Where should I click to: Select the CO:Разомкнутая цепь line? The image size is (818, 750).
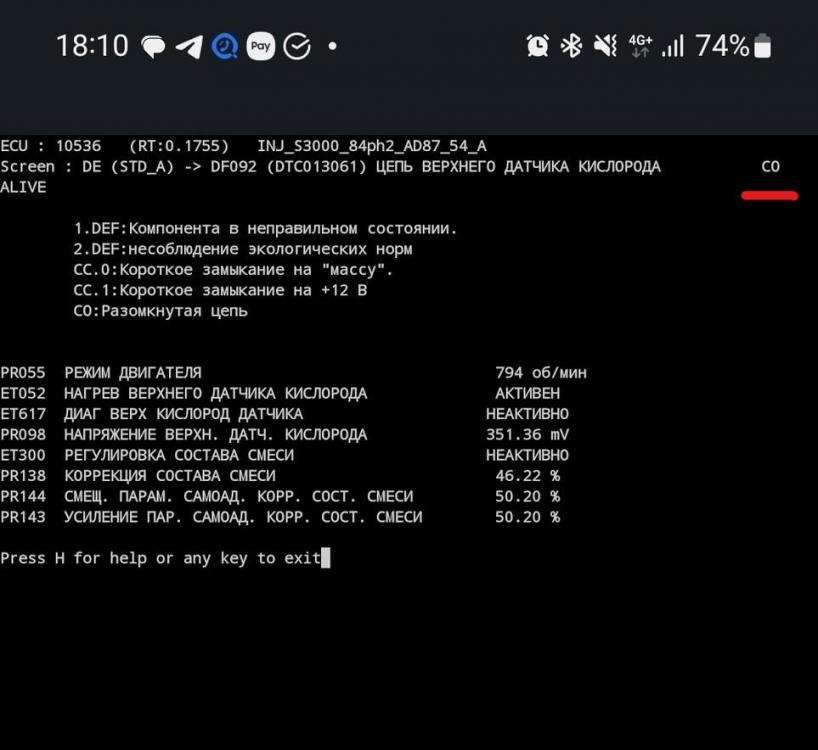tap(161, 311)
